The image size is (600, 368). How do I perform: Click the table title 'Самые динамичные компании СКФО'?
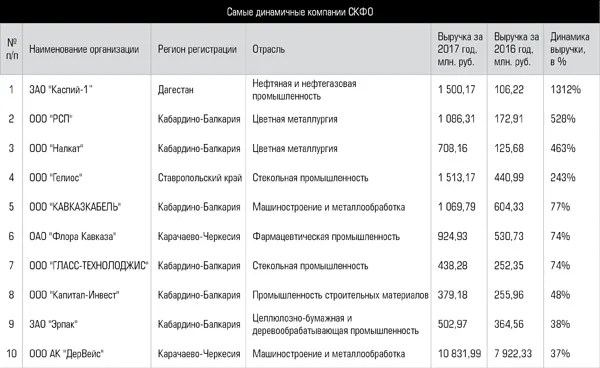coord(300,12)
